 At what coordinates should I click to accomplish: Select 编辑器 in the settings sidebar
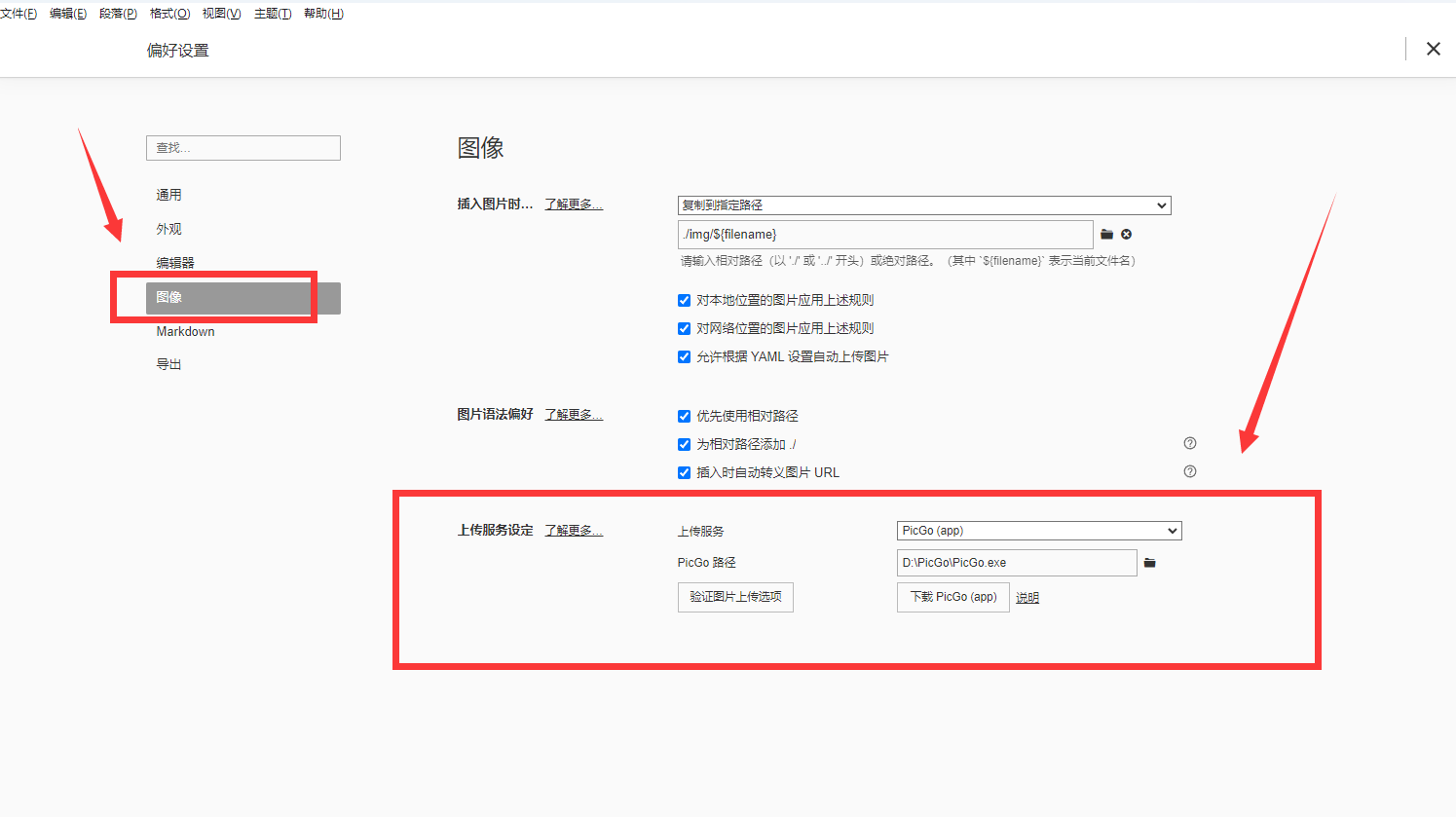(243, 263)
